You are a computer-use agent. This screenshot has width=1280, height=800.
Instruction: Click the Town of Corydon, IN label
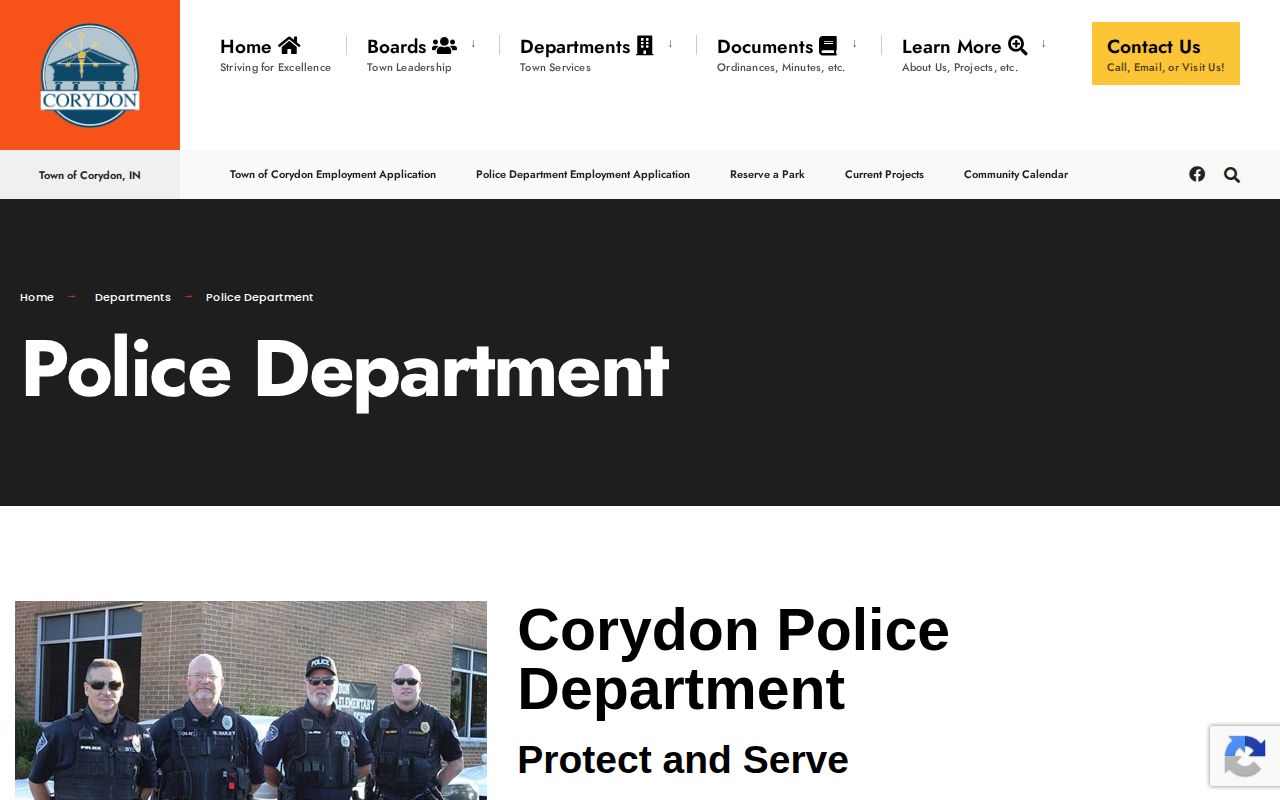(90, 175)
